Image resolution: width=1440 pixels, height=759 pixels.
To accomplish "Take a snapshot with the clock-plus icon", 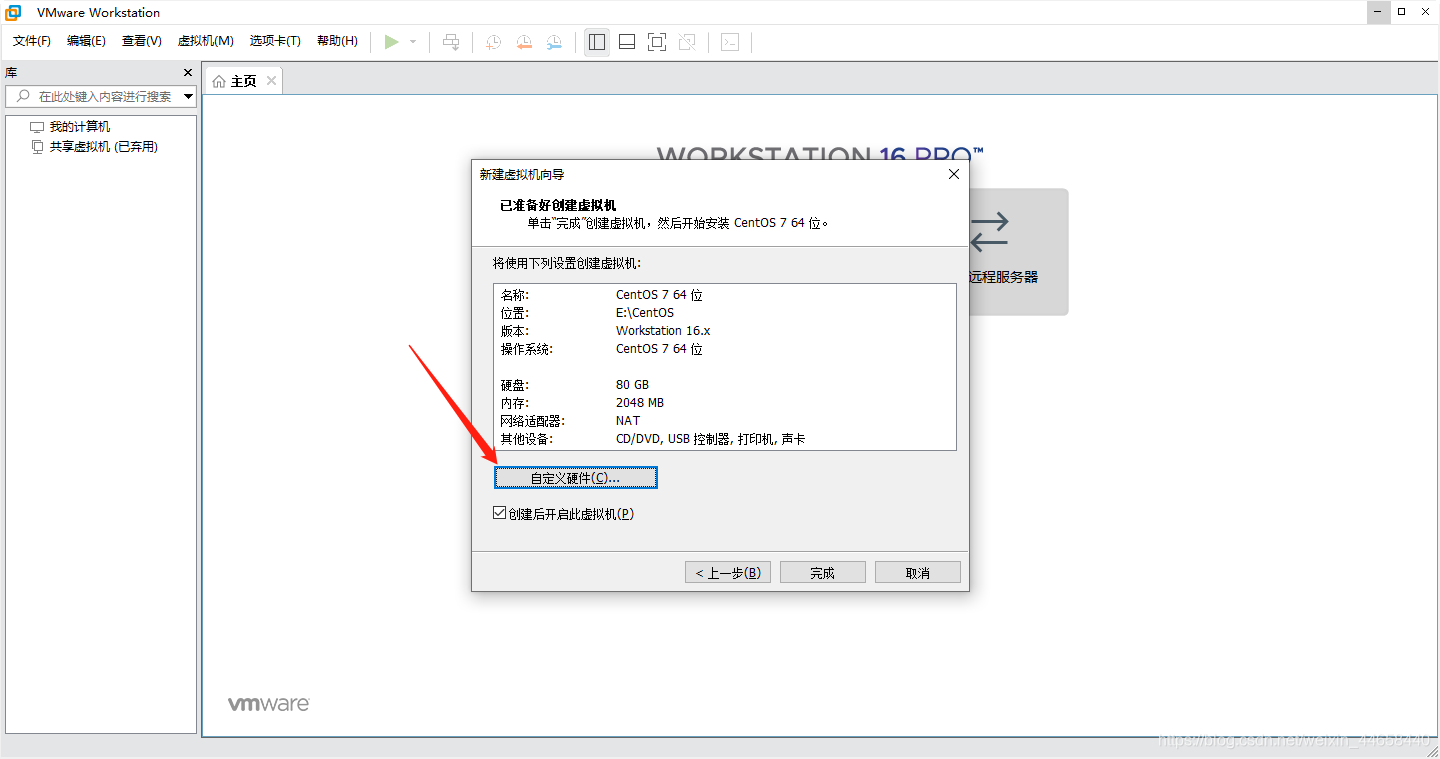I will [493, 42].
